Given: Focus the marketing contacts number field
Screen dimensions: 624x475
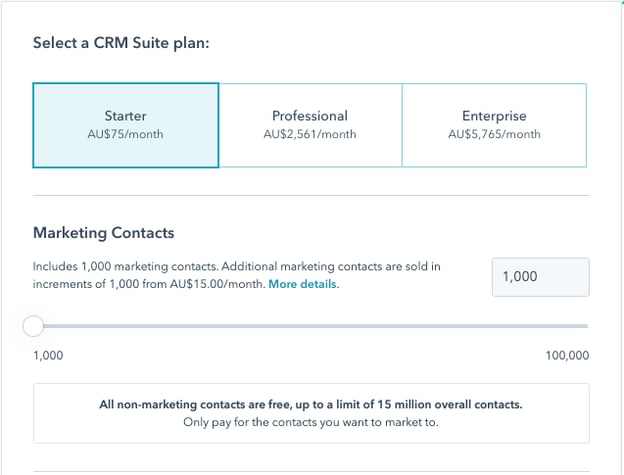Looking at the screenshot, I should (540, 277).
